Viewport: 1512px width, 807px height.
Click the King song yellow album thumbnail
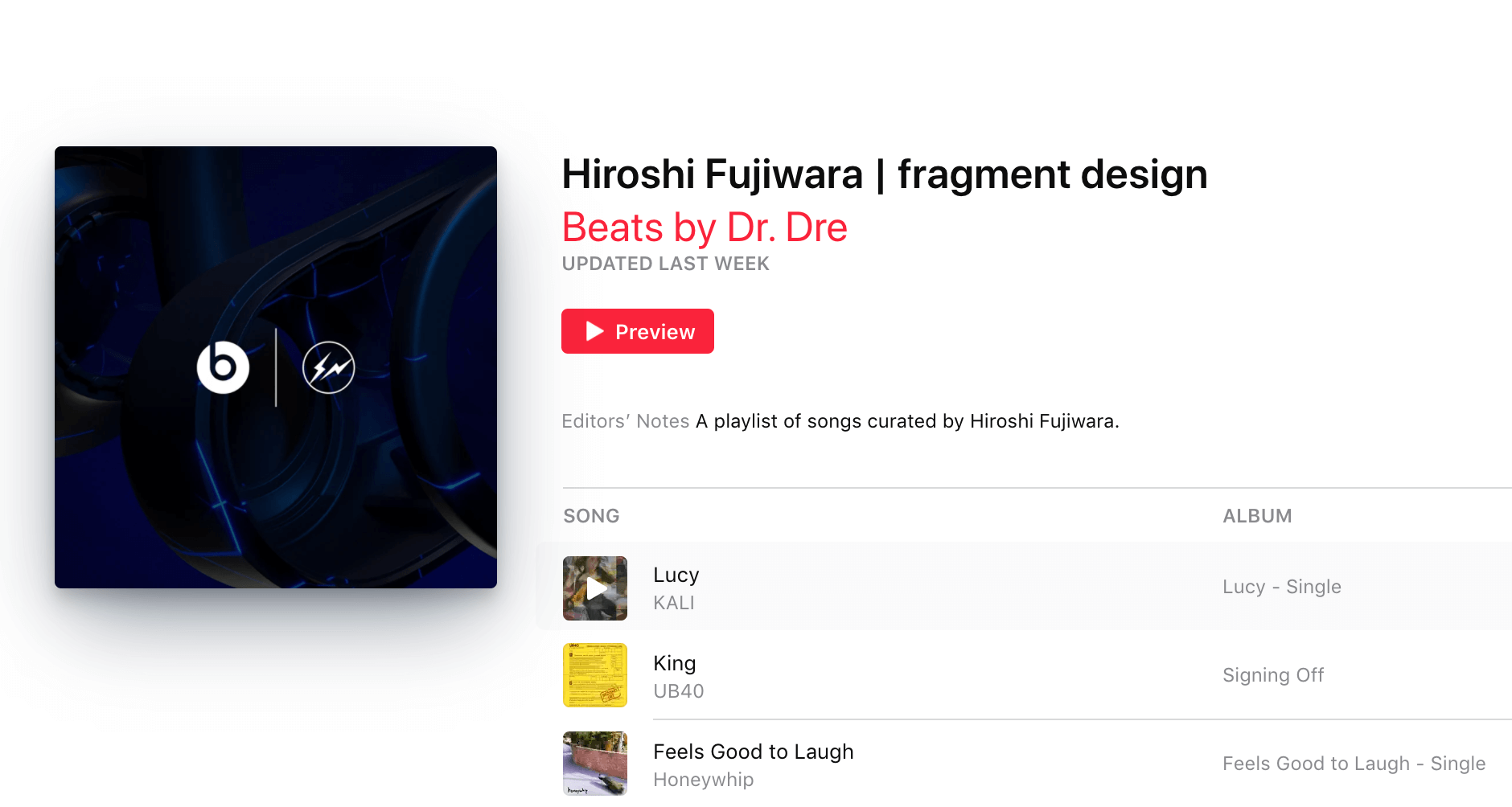595,675
